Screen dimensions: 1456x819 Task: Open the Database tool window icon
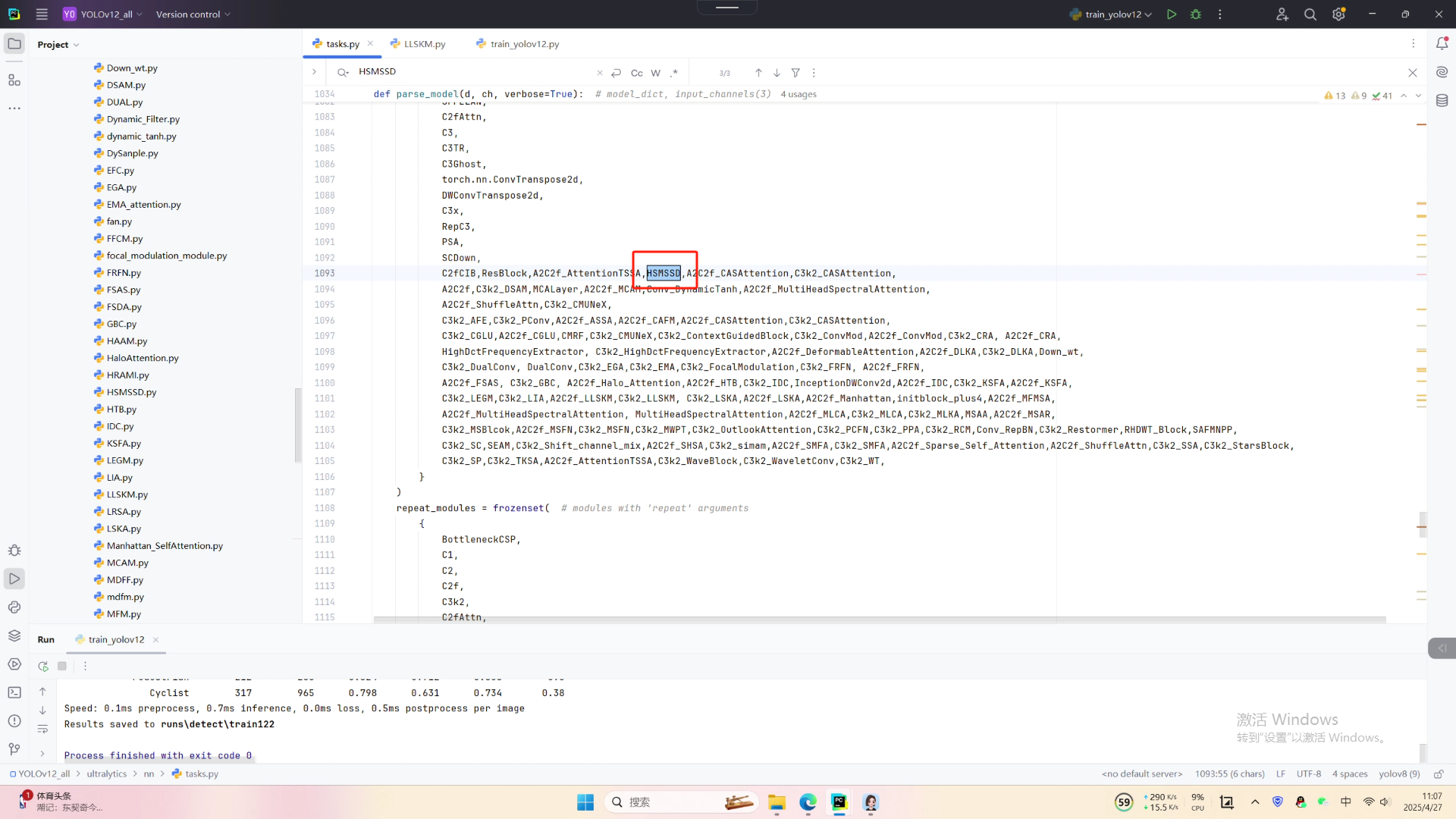1442,100
